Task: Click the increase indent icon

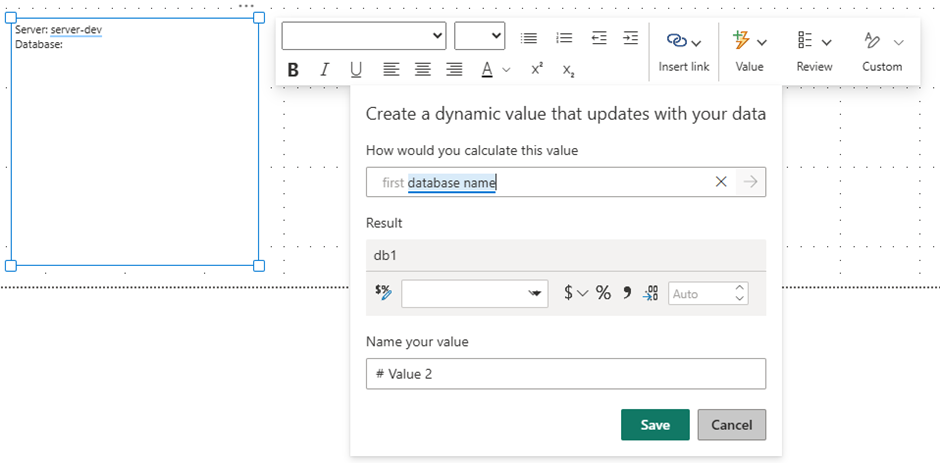Action: pyautogui.click(x=630, y=38)
